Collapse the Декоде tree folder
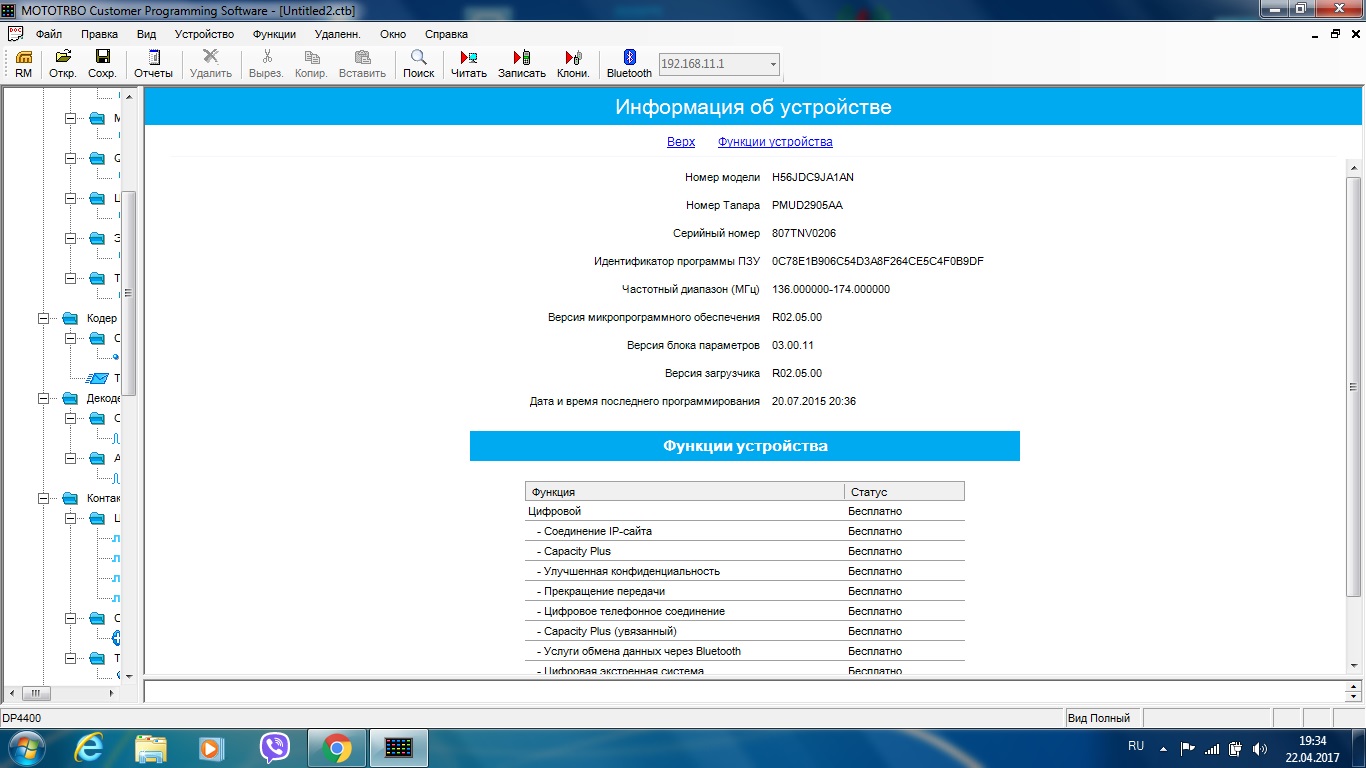This screenshot has height=768, width=1366. pos(44,398)
